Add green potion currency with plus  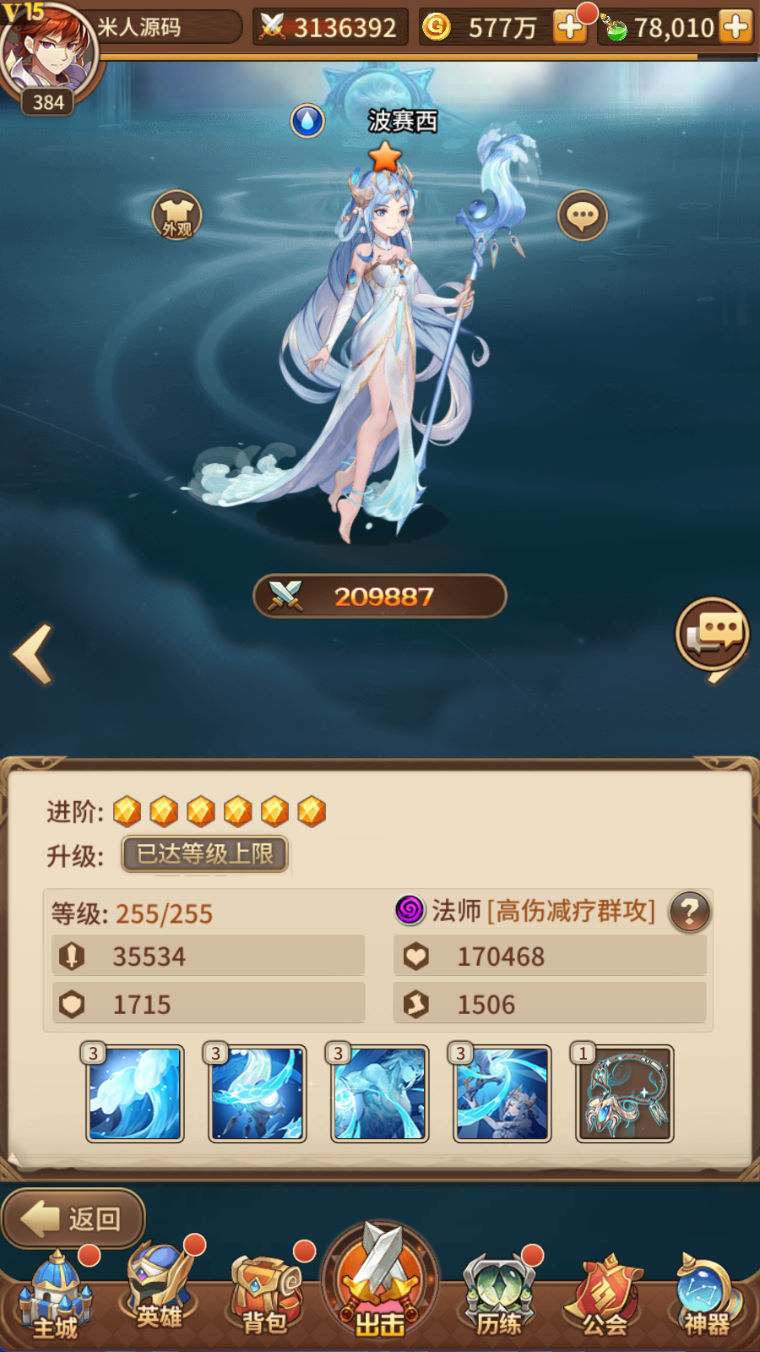[x=735, y=27]
